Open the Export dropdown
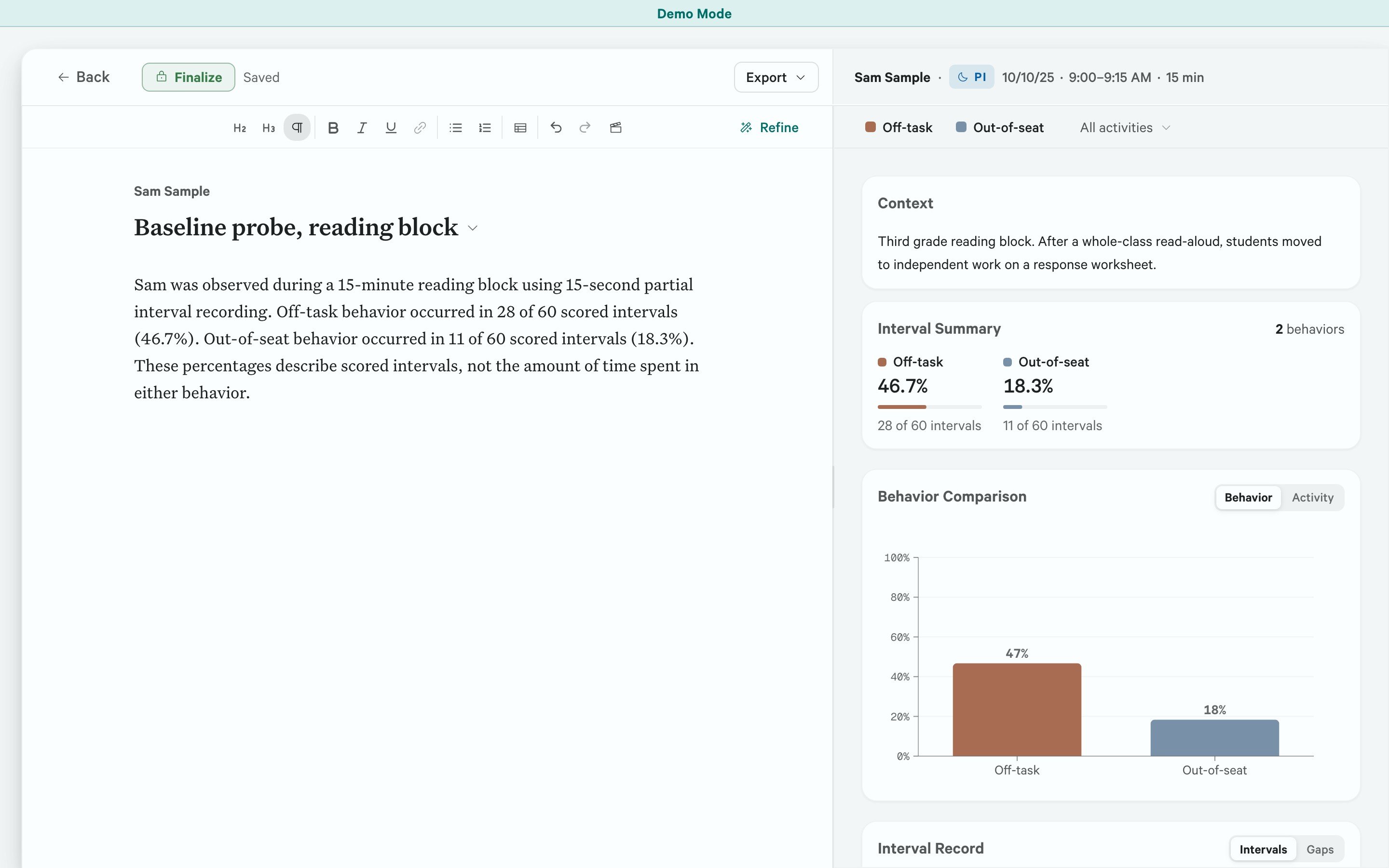Image resolution: width=1389 pixels, height=868 pixels. click(776, 77)
